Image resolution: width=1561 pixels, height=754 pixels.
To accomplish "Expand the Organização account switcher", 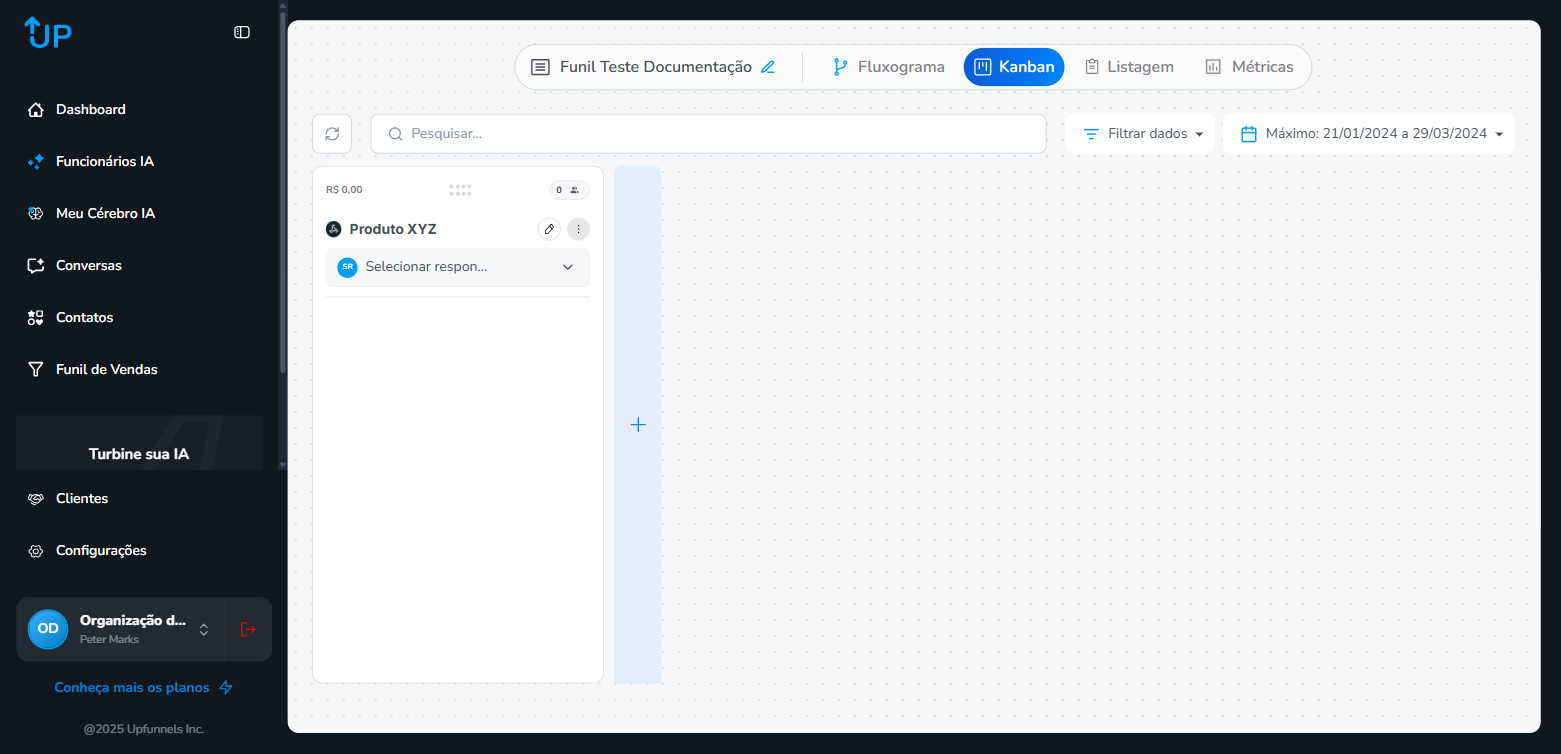I will (202, 629).
